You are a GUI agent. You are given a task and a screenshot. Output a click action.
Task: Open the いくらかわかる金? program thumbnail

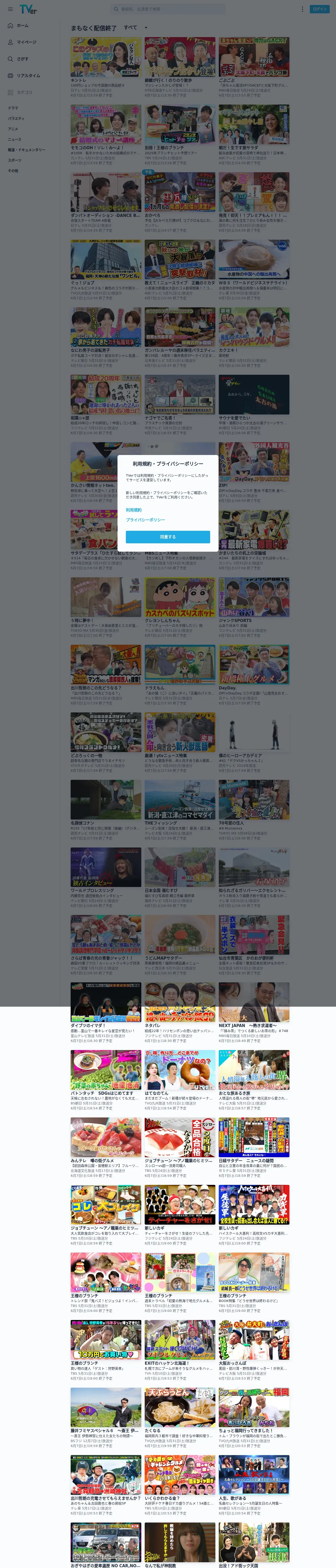click(x=180, y=1475)
